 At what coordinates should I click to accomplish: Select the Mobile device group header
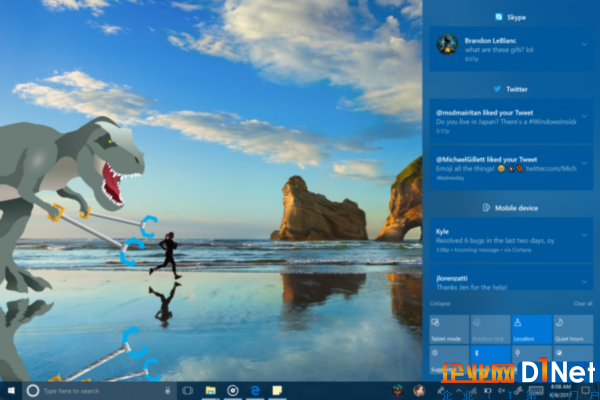(x=511, y=208)
